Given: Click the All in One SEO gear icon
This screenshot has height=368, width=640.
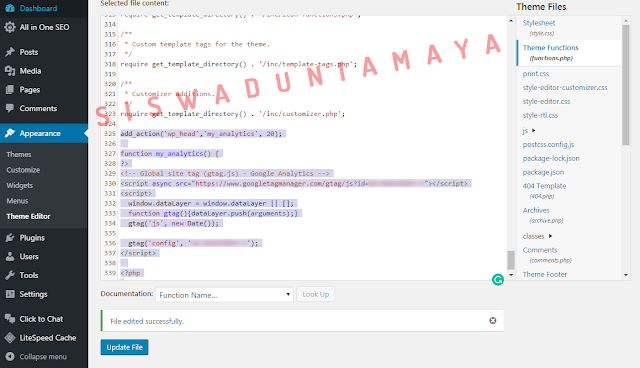Looking at the screenshot, I should coord(10,27).
